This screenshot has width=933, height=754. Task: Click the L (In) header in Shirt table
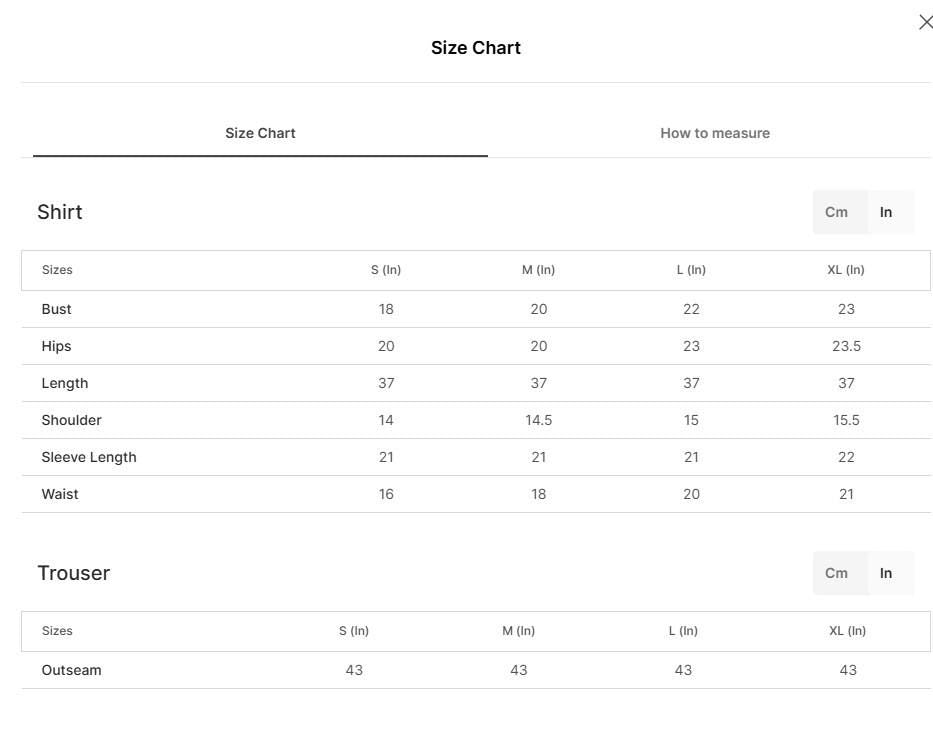tap(691, 270)
